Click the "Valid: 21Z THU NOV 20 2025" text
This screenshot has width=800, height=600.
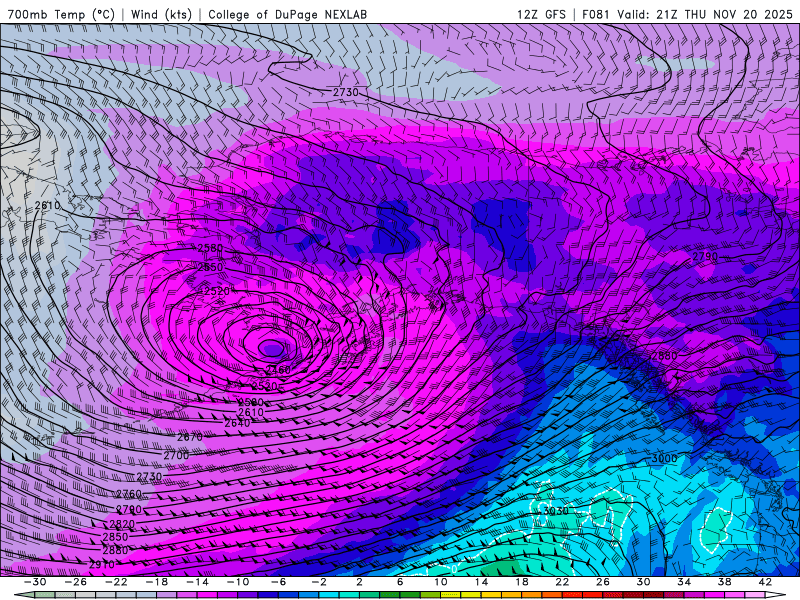coord(705,14)
